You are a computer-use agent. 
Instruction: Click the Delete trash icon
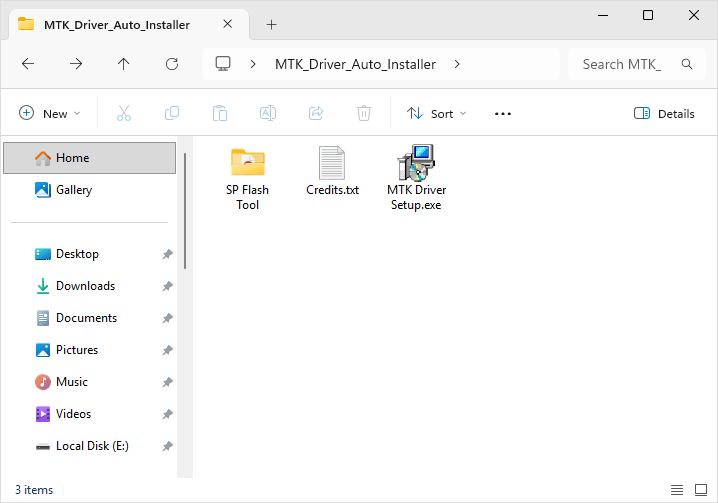[364, 113]
